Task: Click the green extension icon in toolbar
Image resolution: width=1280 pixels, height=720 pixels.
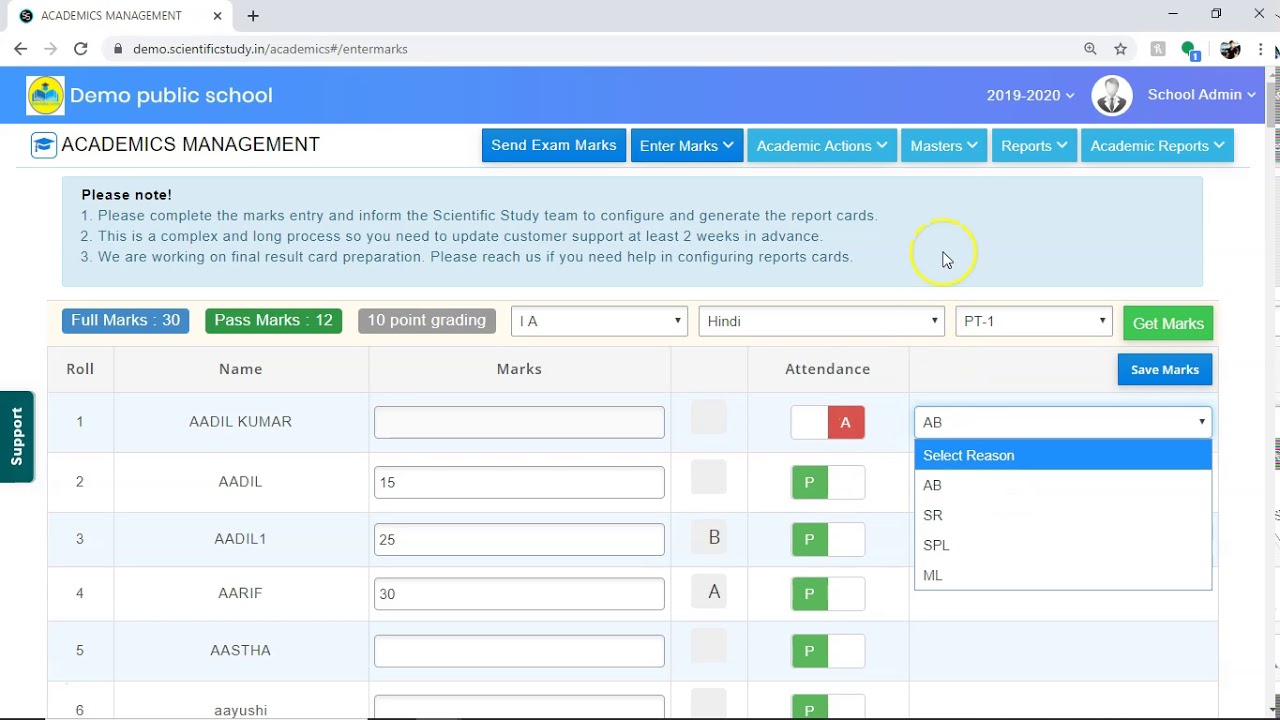Action: coord(1189,49)
